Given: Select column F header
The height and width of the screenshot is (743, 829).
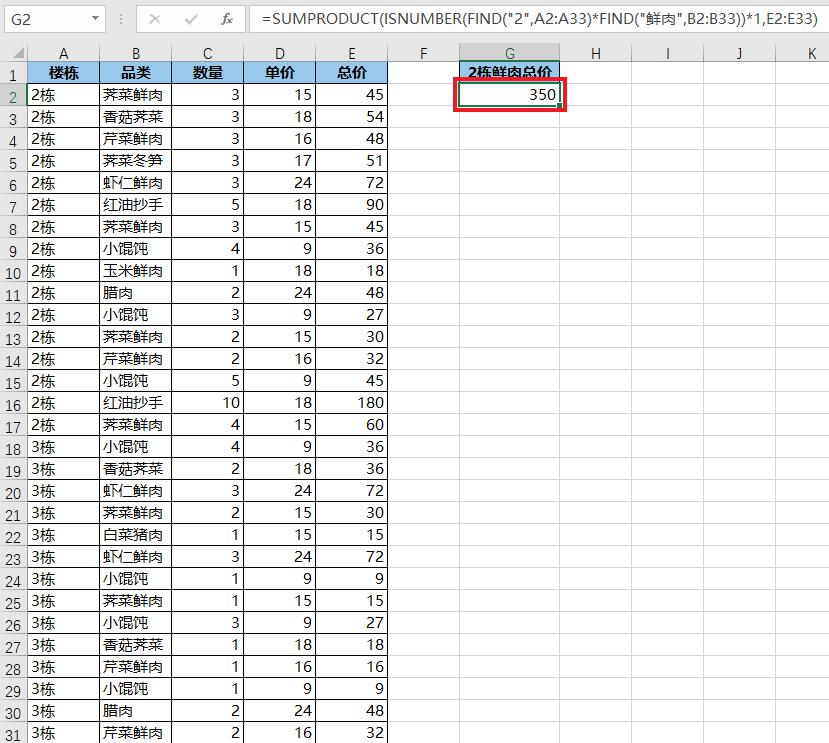Looking at the screenshot, I should click(423, 53).
